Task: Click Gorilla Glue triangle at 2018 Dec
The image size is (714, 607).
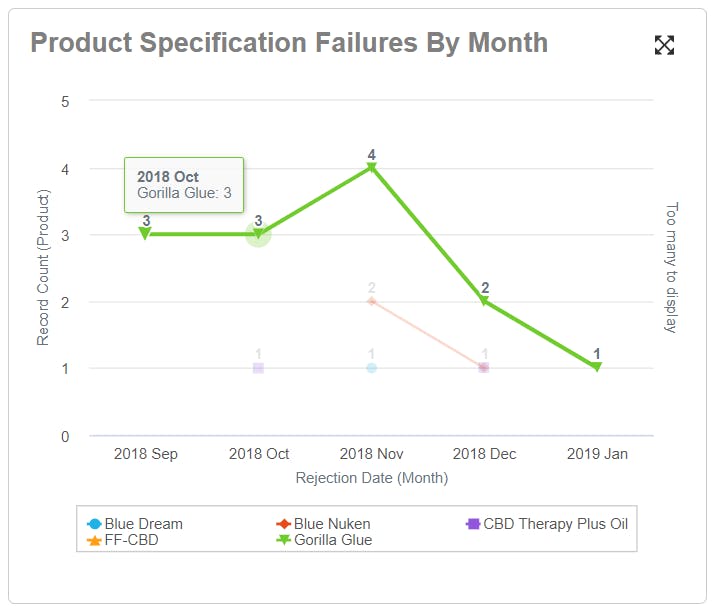Action: pyautogui.click(x=484, y=301)
